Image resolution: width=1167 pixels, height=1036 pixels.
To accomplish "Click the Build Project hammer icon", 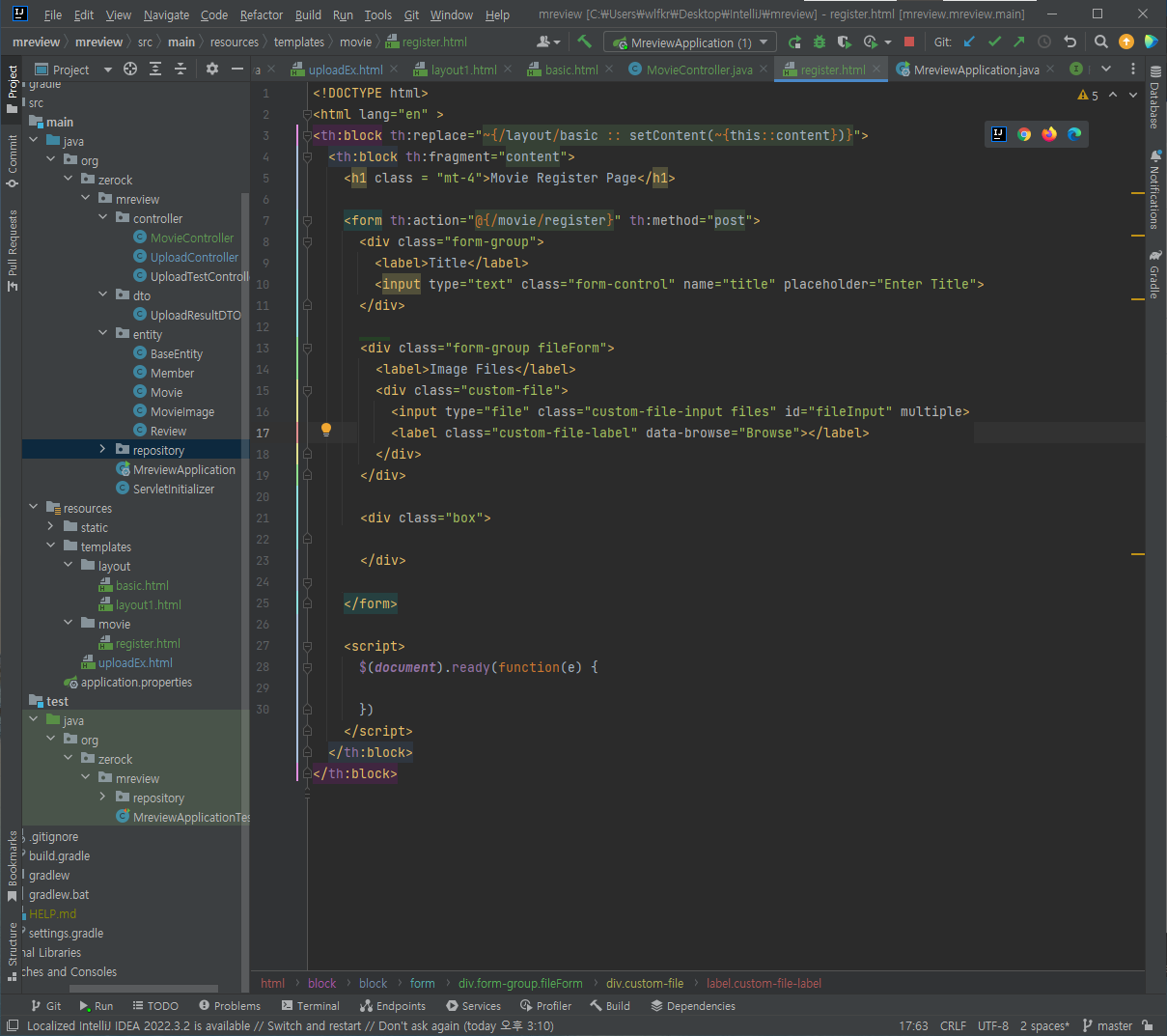I will tap(584, 42).
